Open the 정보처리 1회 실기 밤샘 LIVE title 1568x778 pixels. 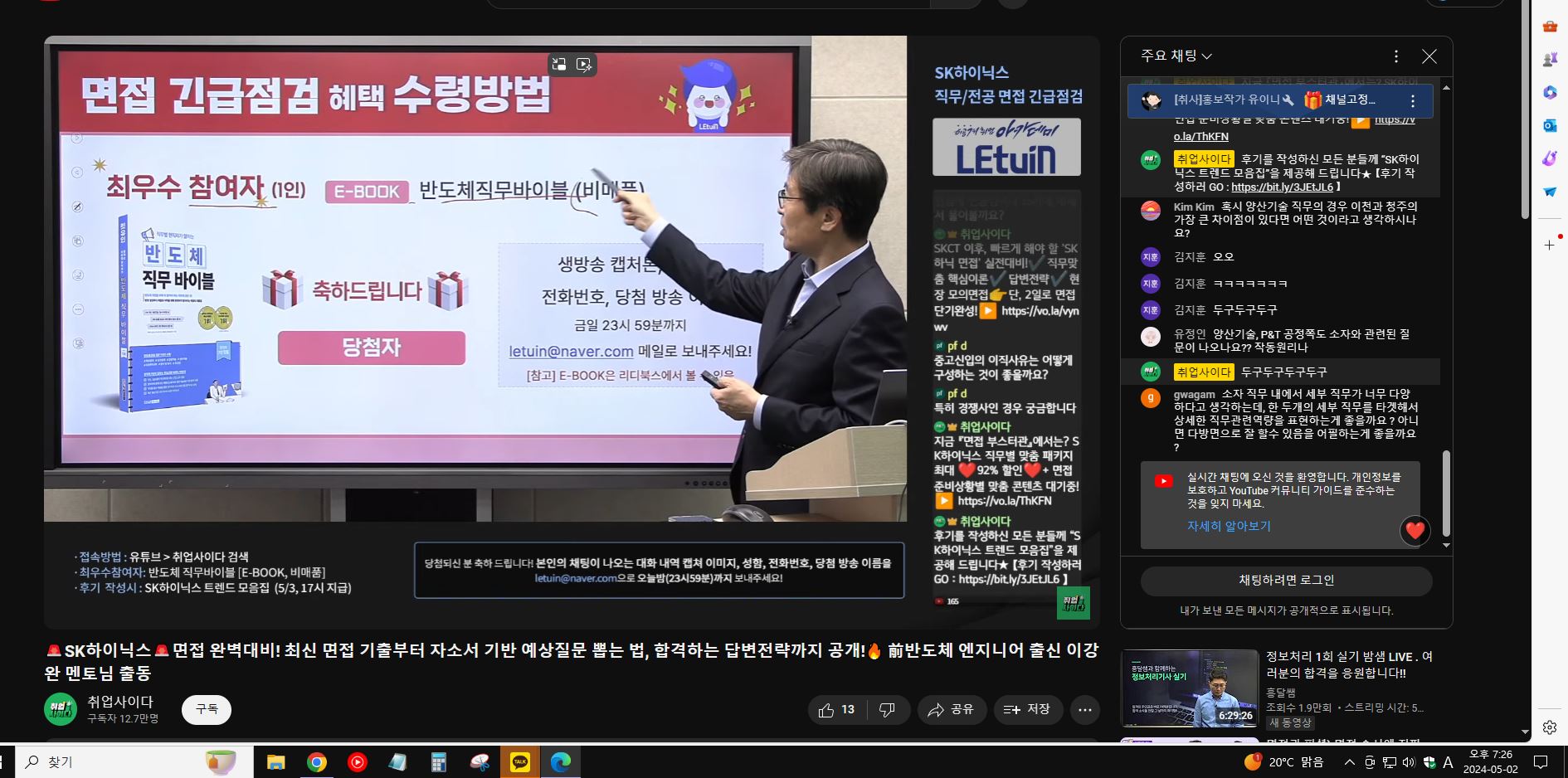click(x=1349, y=664)
